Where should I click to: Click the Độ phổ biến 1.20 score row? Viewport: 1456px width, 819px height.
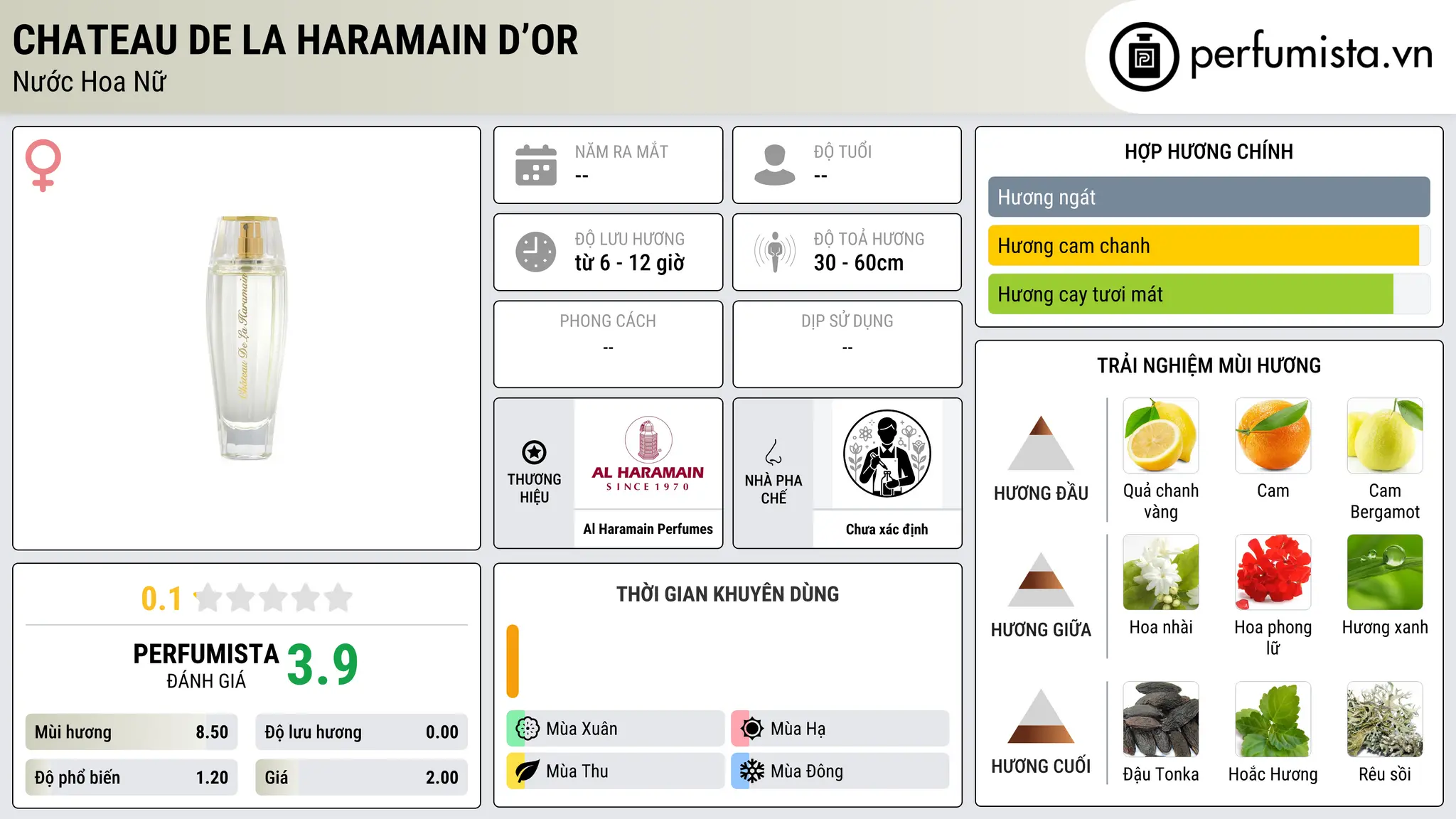point(132,777)
